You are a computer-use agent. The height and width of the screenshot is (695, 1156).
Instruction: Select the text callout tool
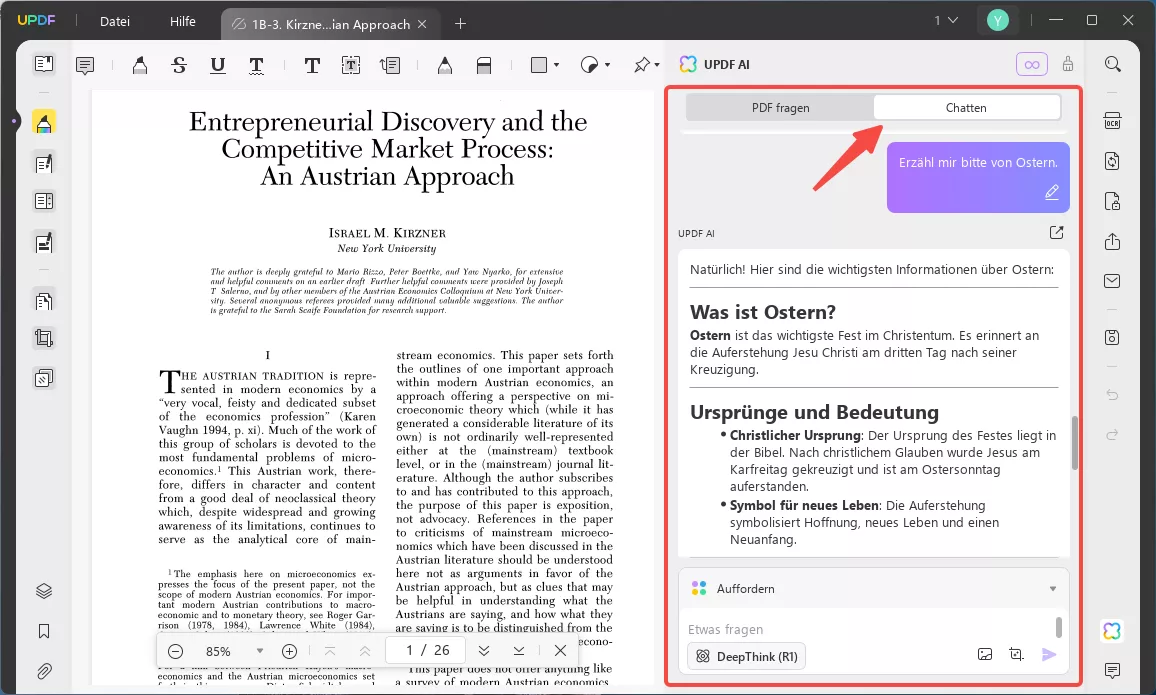pyautogui.click(x=390, y=66)
